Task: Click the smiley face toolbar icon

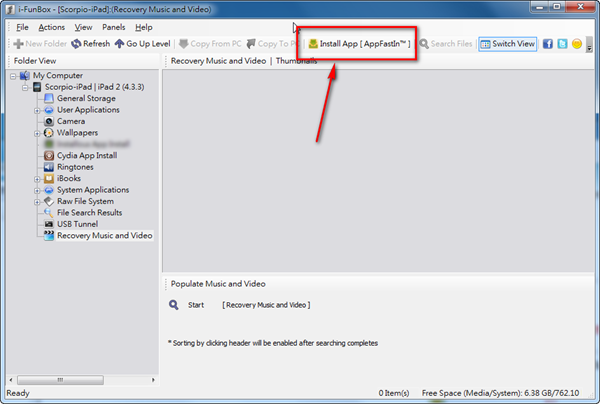Action: pyautogui.click(x=577, y=44)
